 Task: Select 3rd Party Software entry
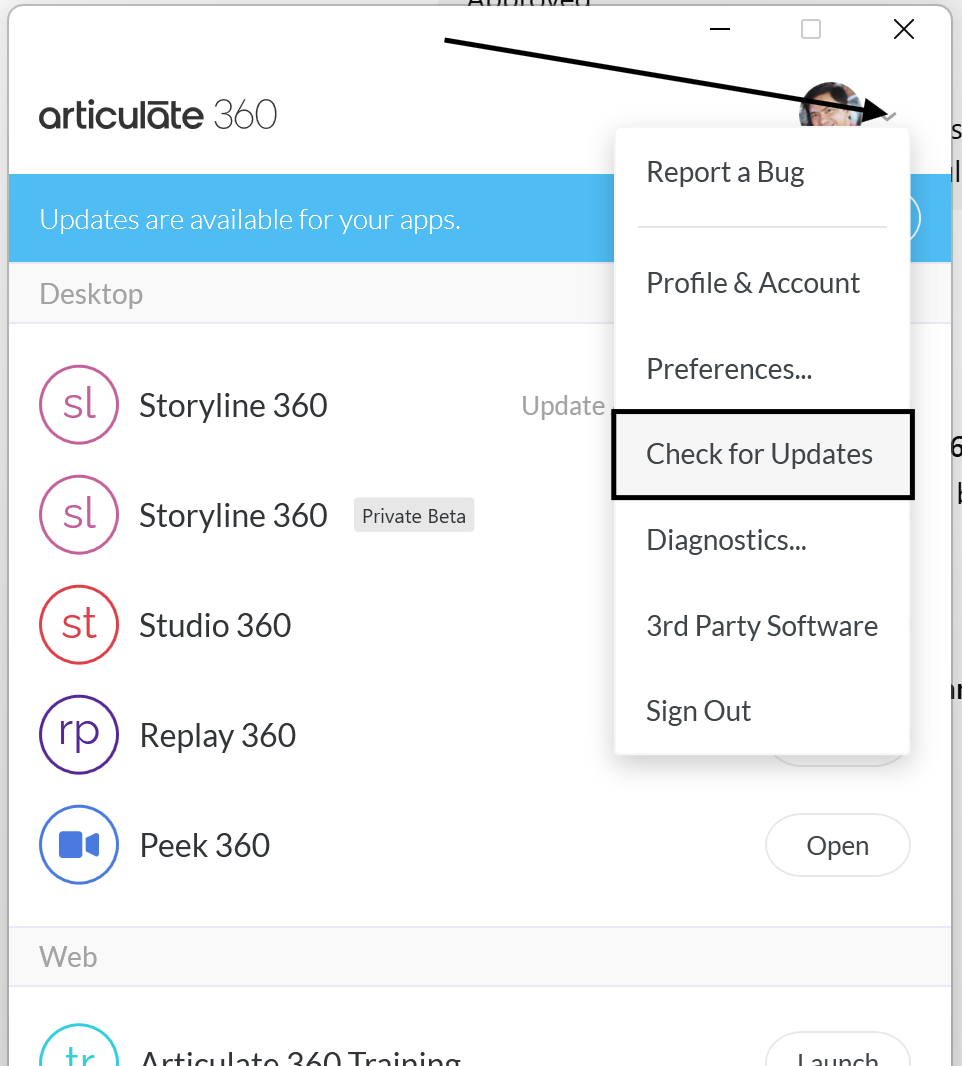(762, 626)
